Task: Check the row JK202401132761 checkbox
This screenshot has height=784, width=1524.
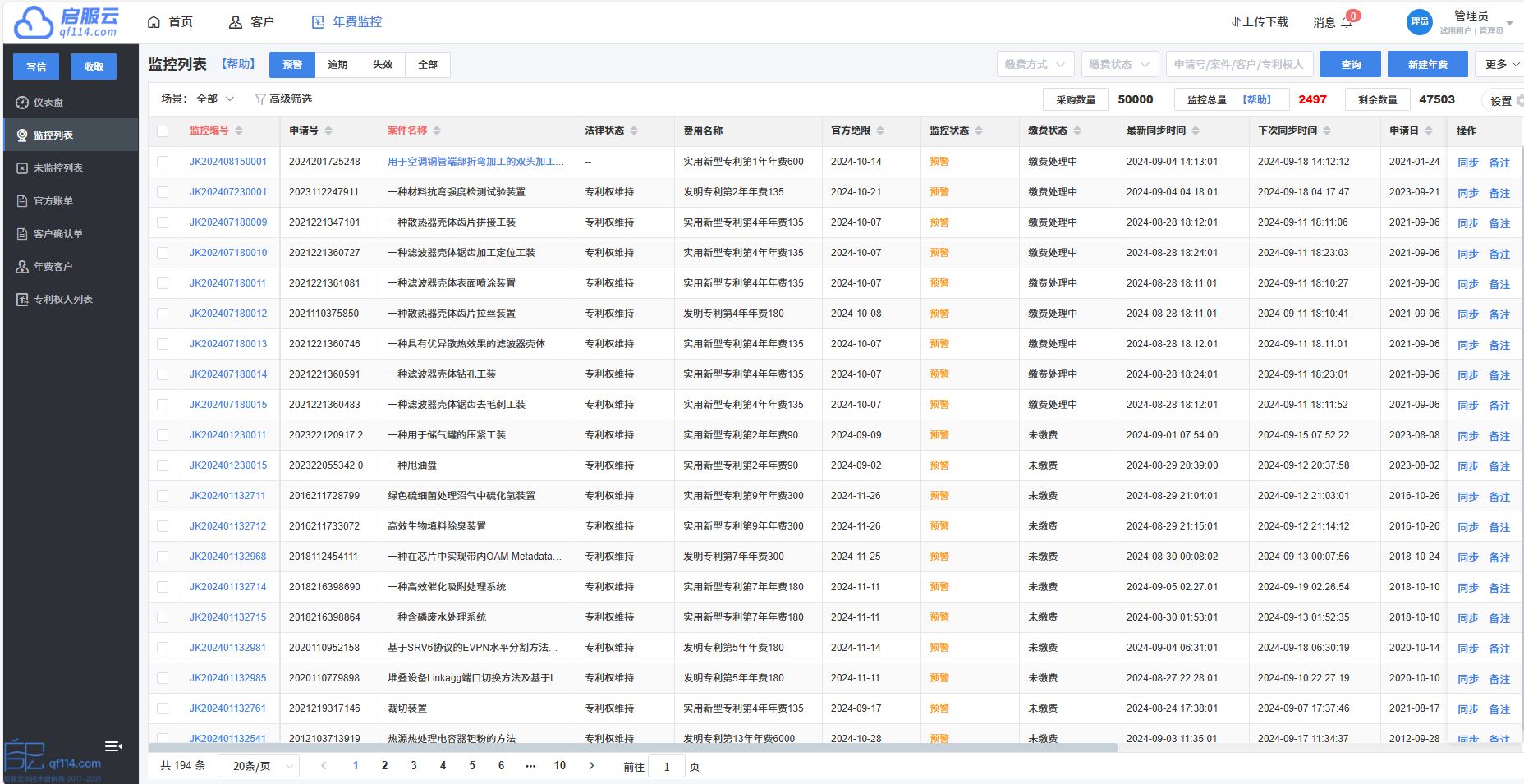Action: point(163,708)
